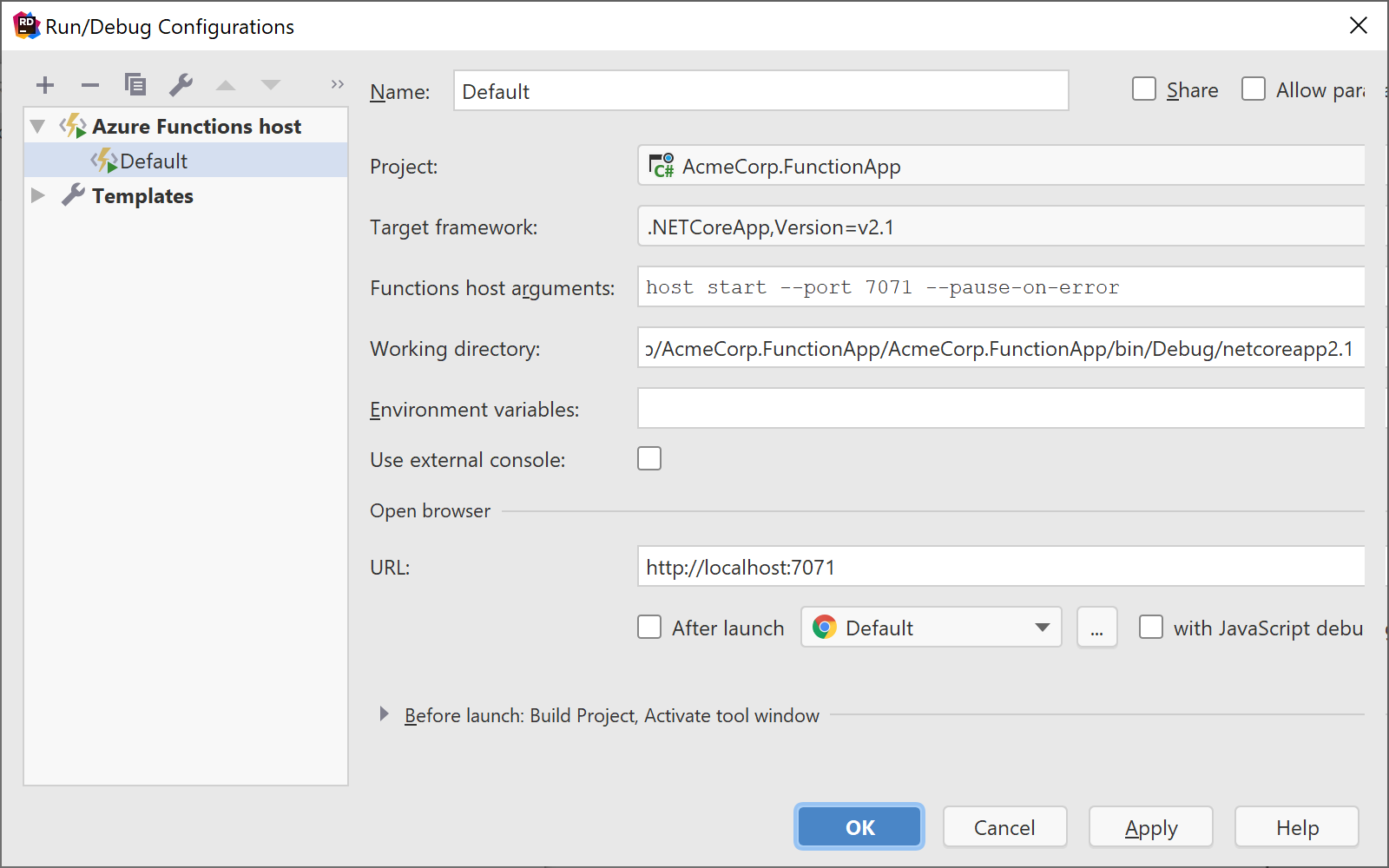Click the Chrome icon in the browser selector
This screenshot has height=868, width=1389.
(x=825, y=627)
